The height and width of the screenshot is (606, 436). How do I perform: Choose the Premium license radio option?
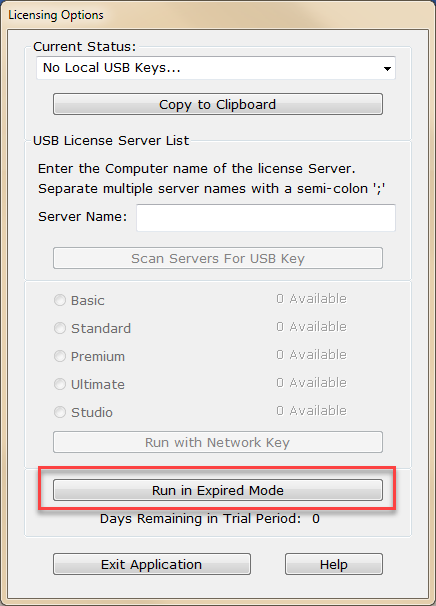[60, 356]
